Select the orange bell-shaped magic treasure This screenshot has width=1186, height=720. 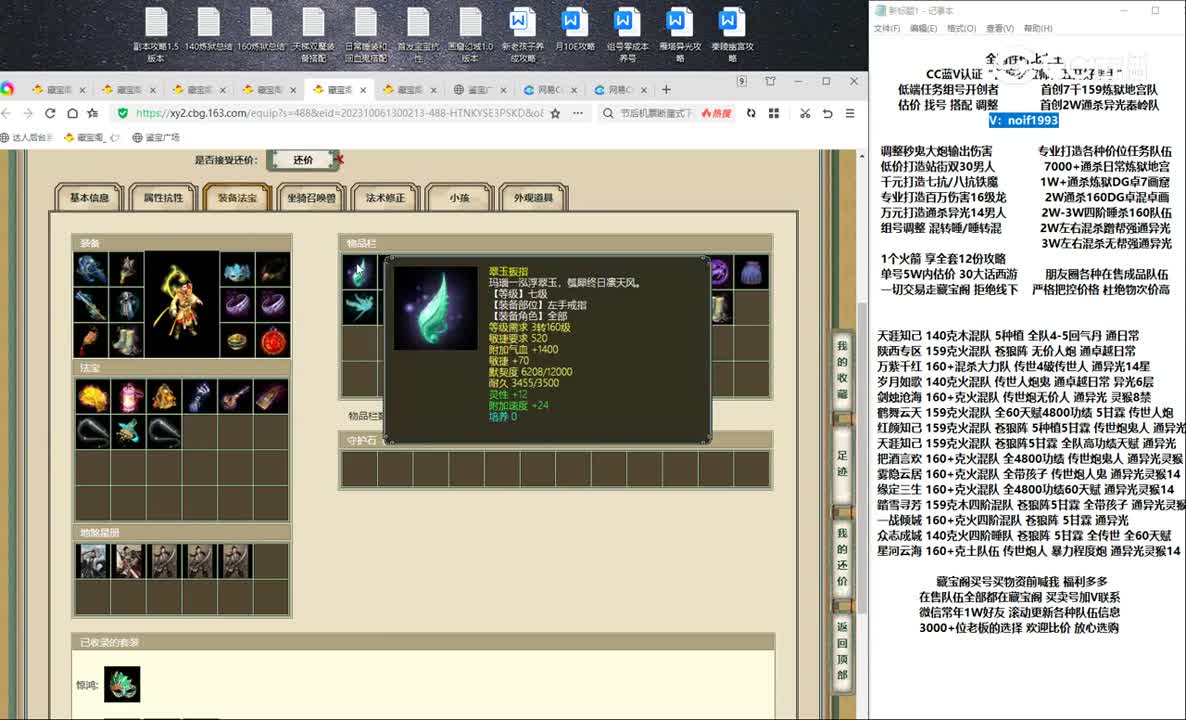pos(164,397)
